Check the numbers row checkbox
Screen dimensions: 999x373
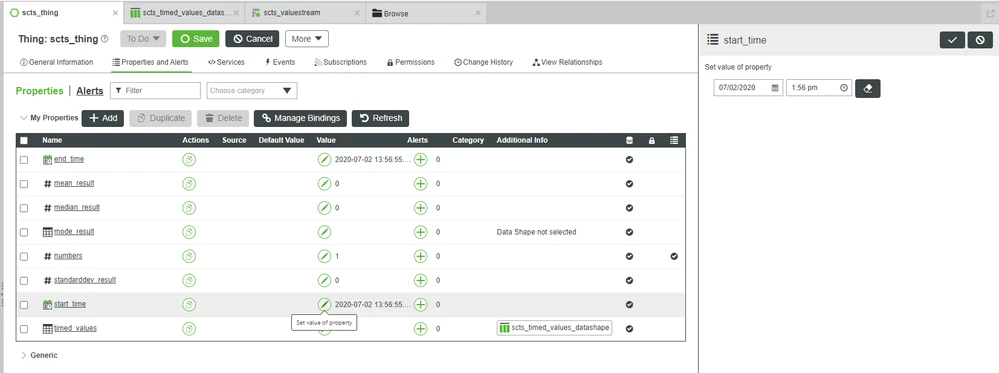point(24,256)
